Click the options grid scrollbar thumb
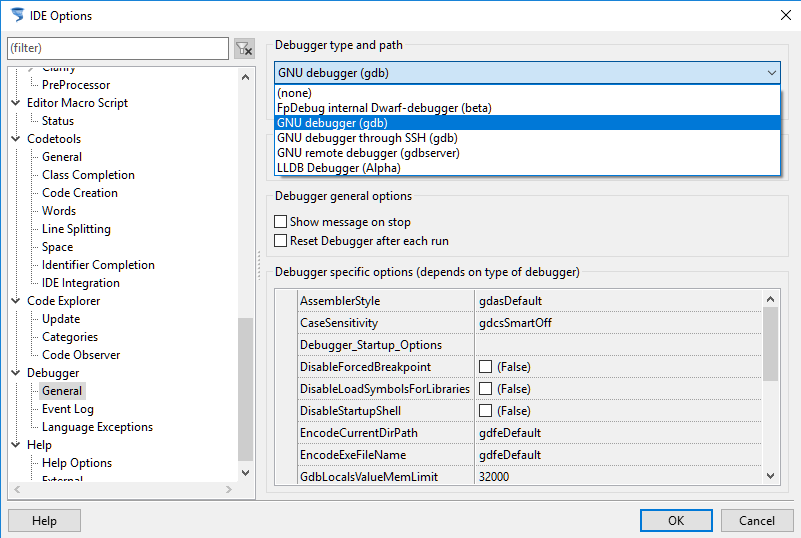Viewport: 801px width, 538px height. pos(770,344)
